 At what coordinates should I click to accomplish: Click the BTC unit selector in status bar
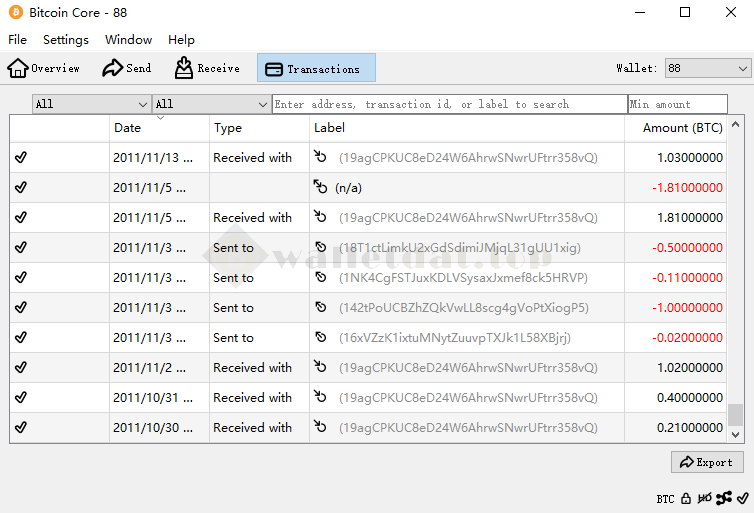(665, 498)
